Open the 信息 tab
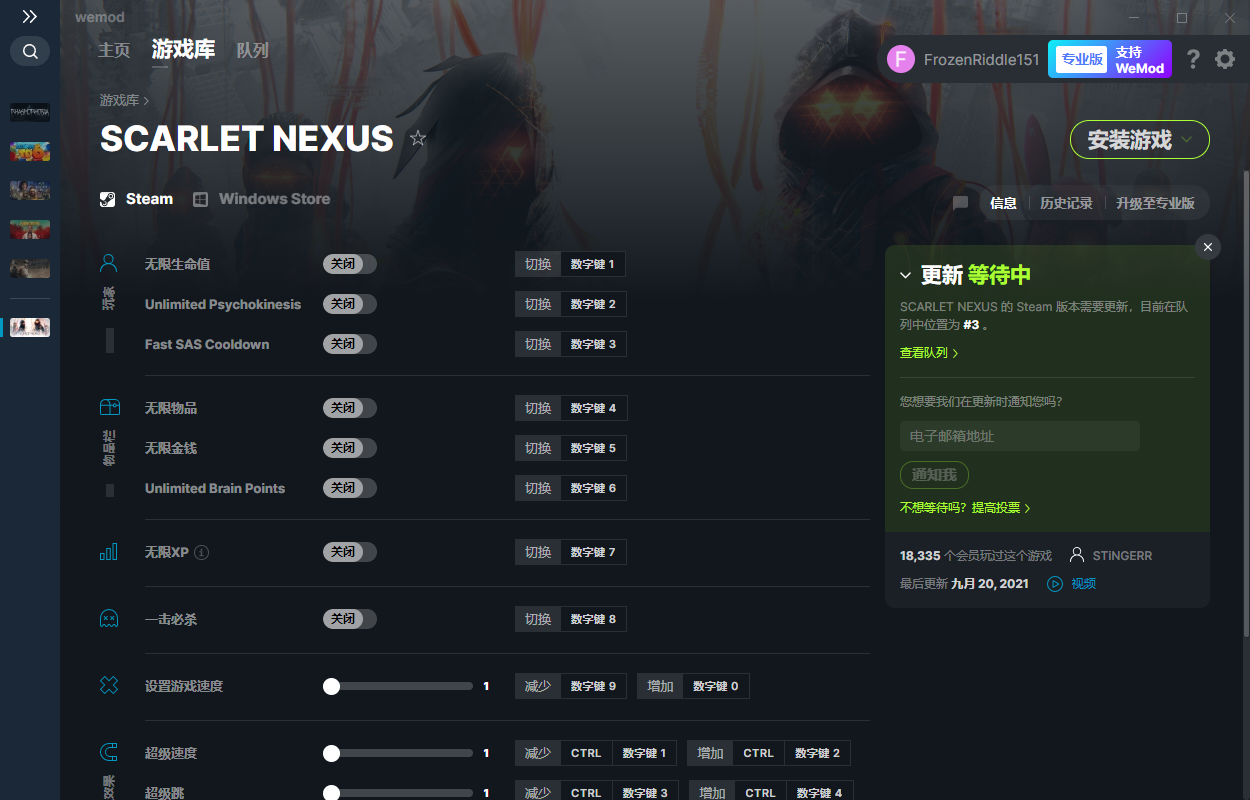 tap(1003, 203)
